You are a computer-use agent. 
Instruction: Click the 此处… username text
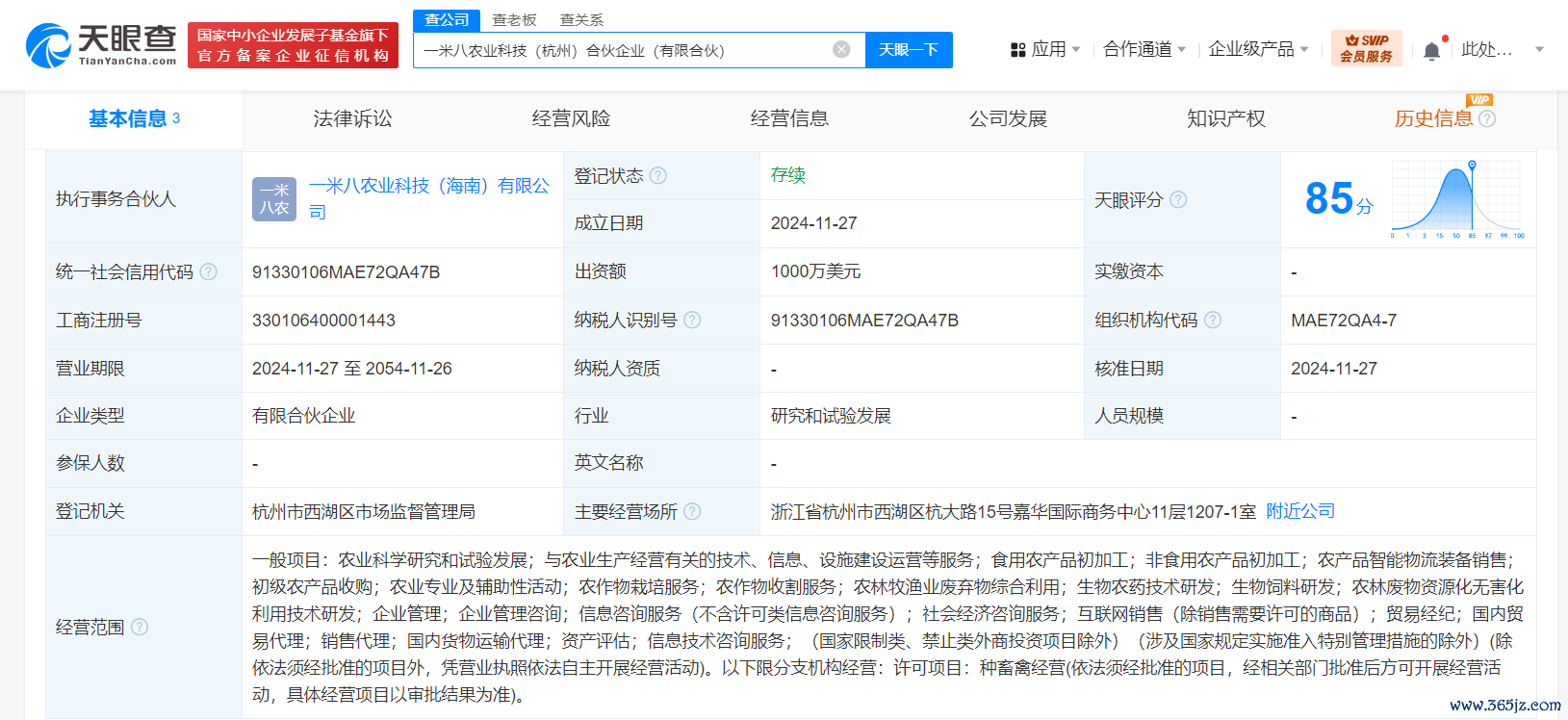coord(1486,49)
